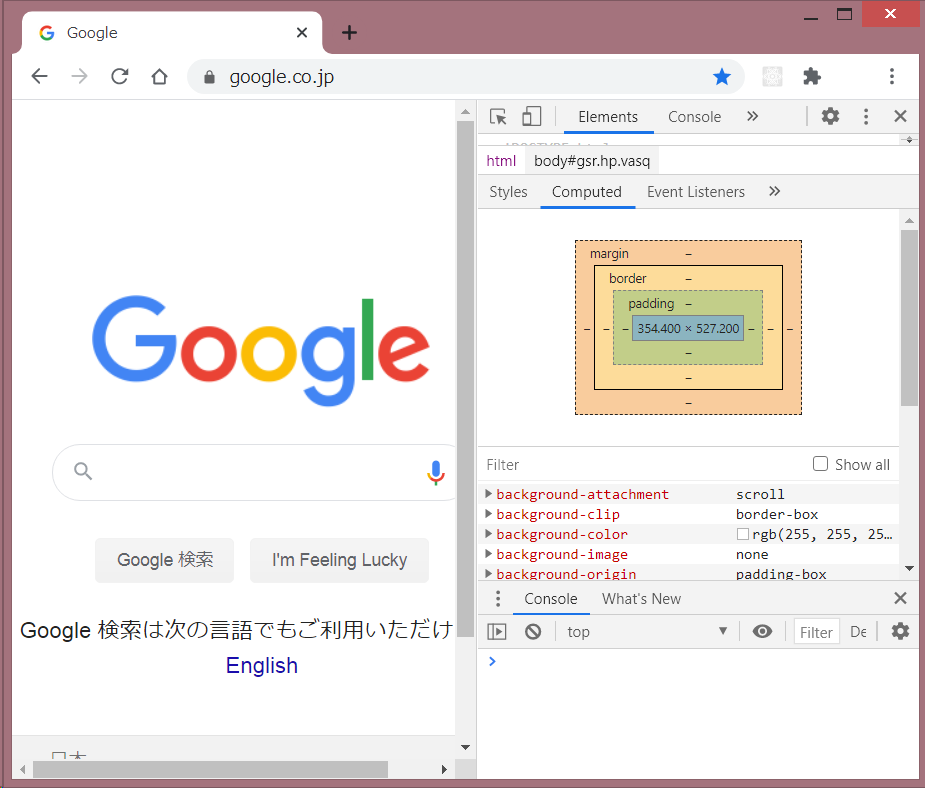Click the scroll value of background-attachment
This screenshot has height=788, width=925.
pyautogui.click(x=760, y=494)
